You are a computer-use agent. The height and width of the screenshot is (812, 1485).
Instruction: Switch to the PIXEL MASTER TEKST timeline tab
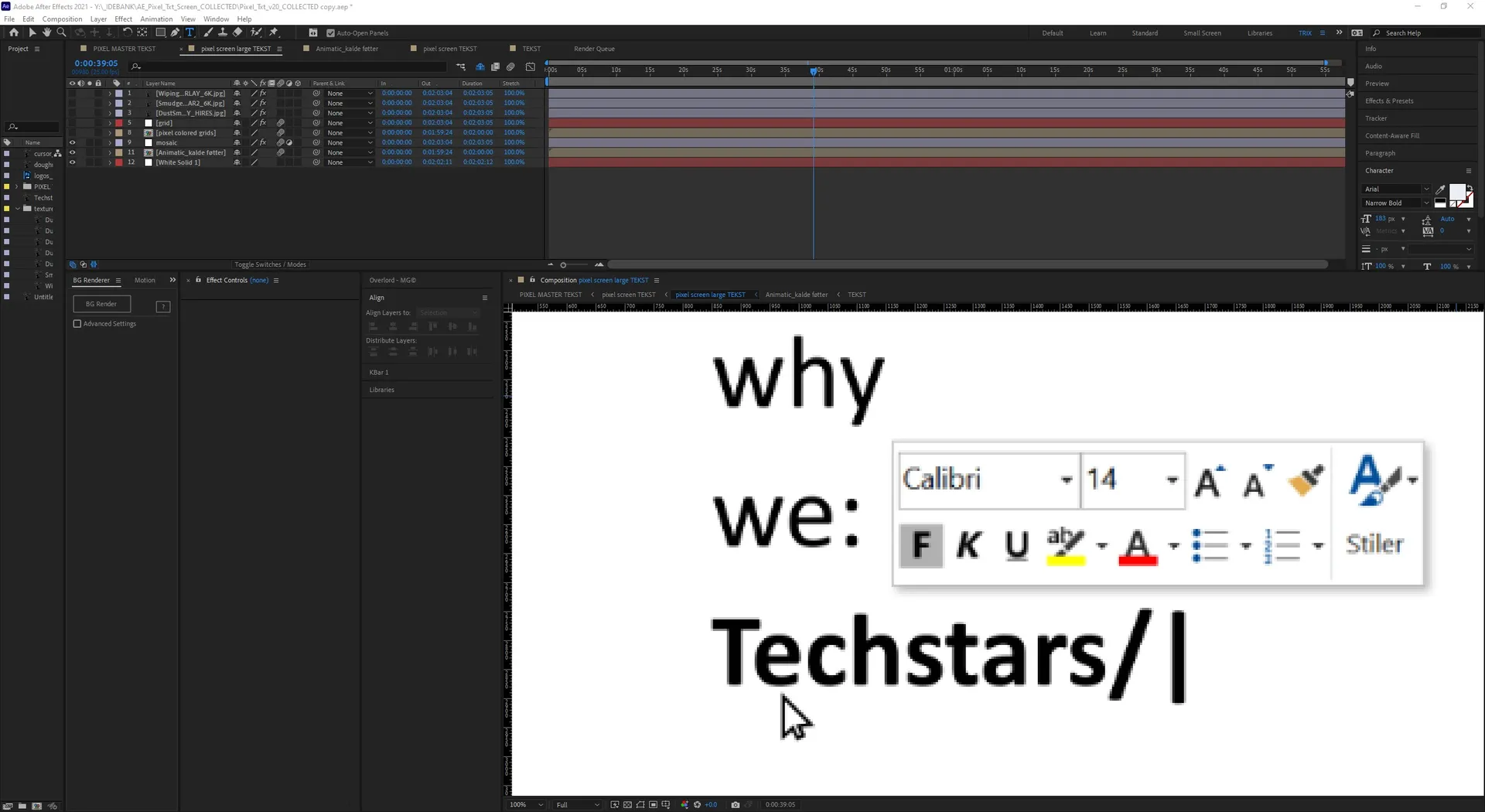point(124,49)
